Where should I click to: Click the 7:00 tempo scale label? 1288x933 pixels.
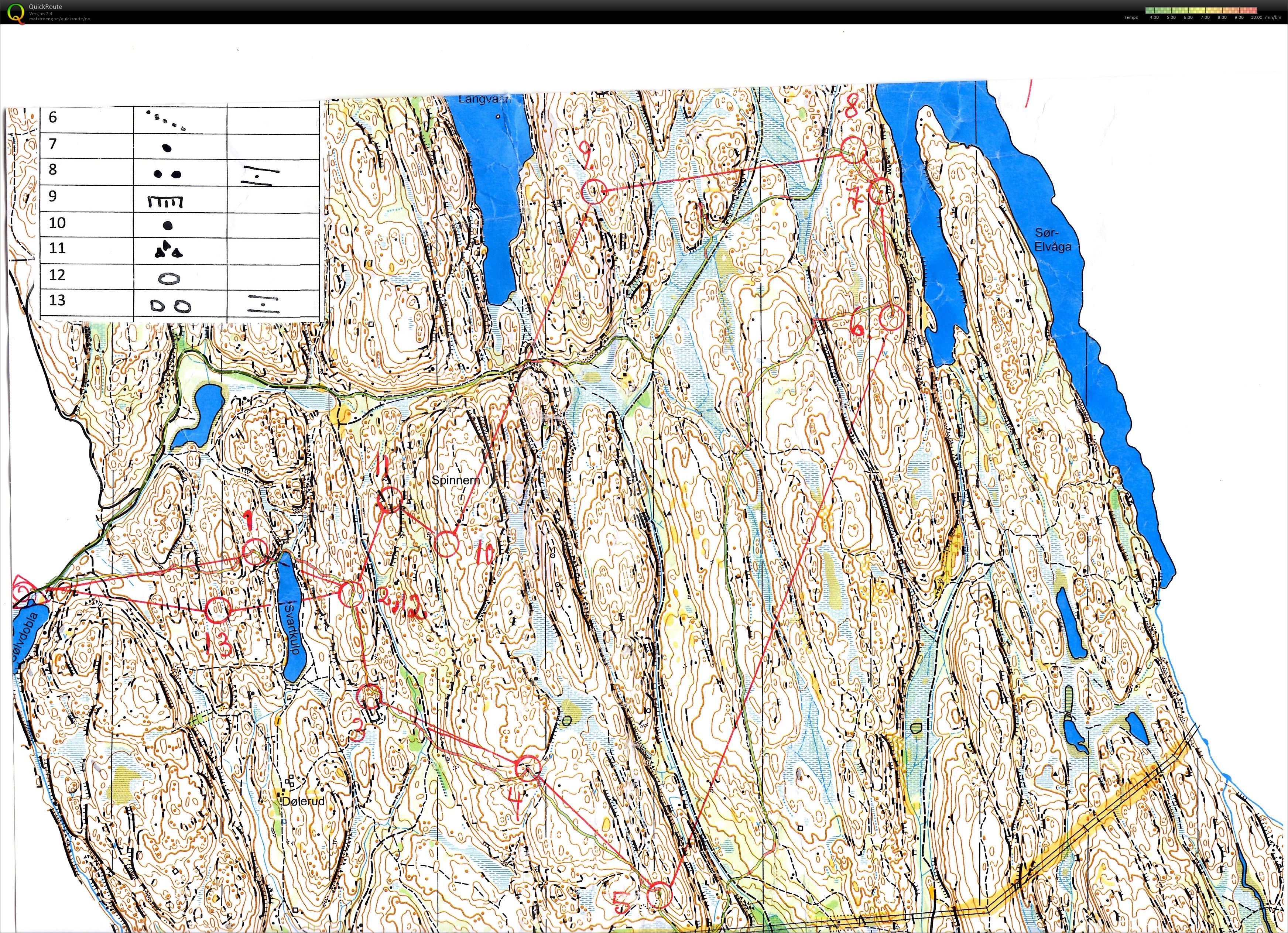pos(1205,18)
